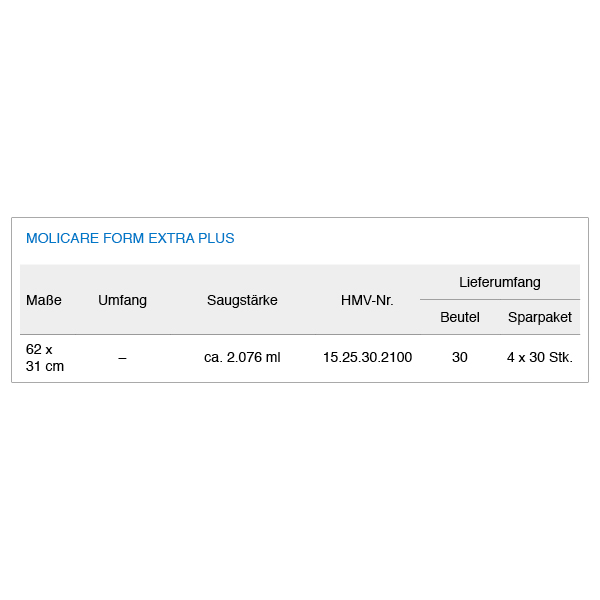
Task: Click the dash in the Umfang cell
Action: pyautogui.click(x=122, y=358)
